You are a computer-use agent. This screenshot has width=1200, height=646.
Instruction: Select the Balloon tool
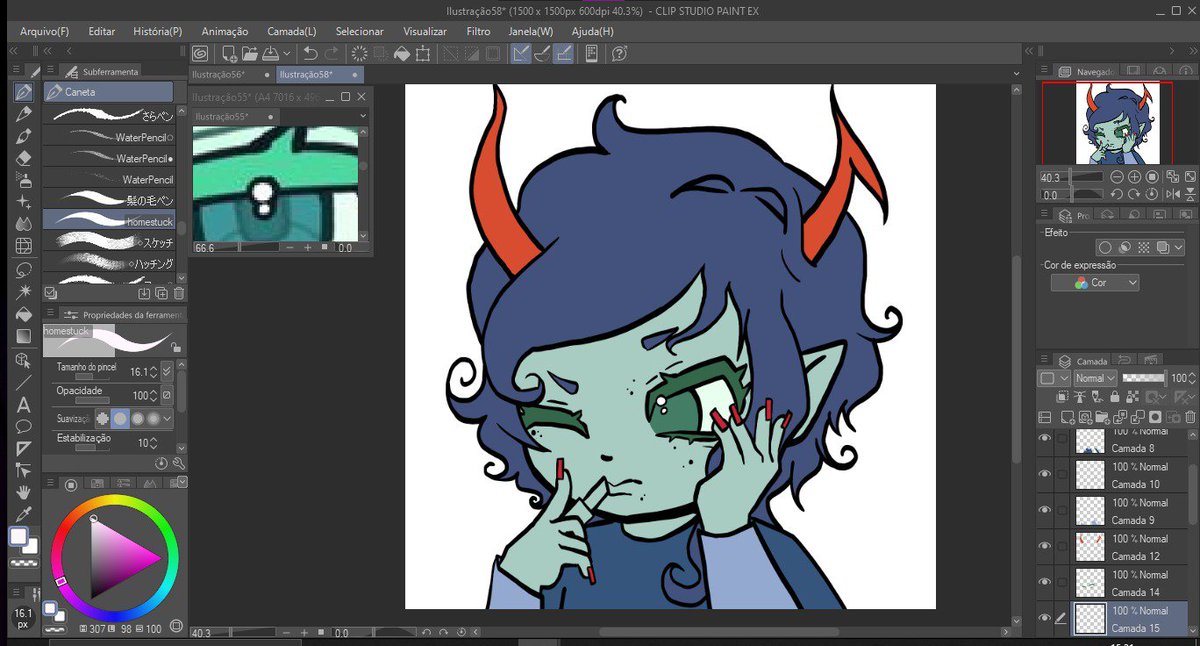(x=23, y=427)
